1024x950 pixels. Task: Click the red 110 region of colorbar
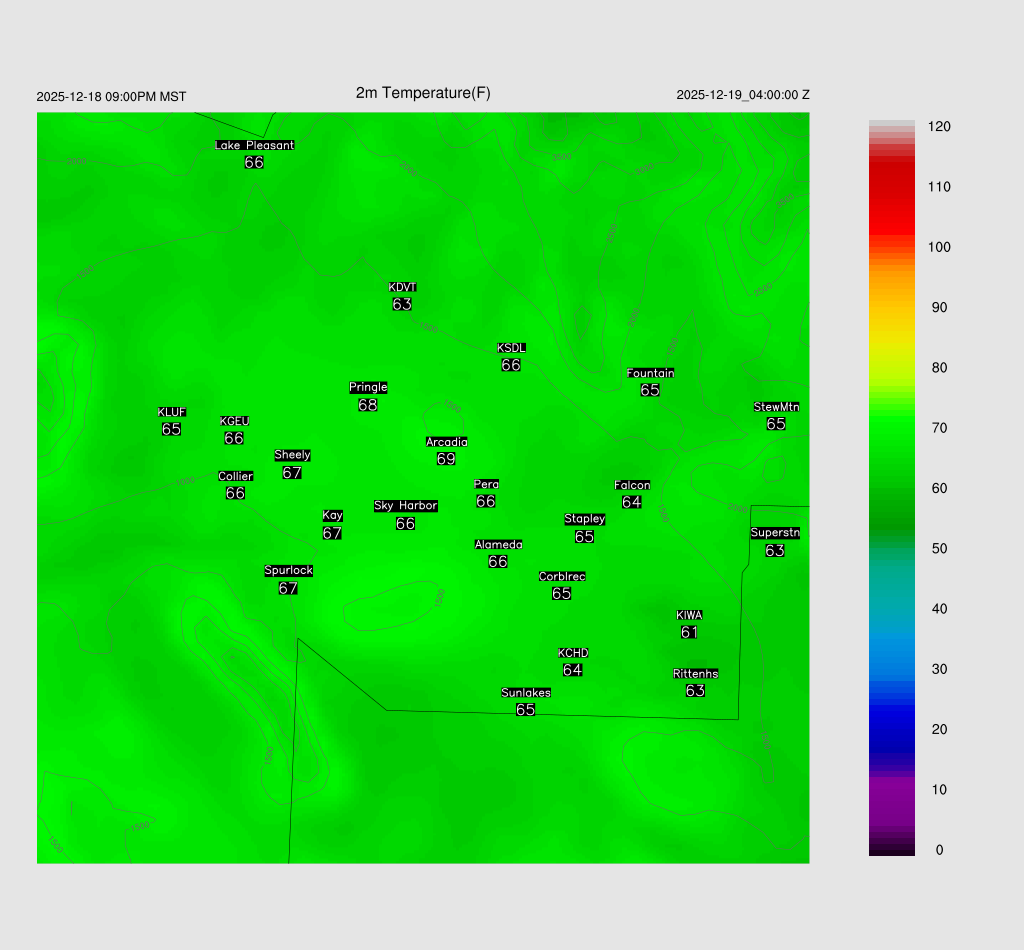tap(891, 188)
